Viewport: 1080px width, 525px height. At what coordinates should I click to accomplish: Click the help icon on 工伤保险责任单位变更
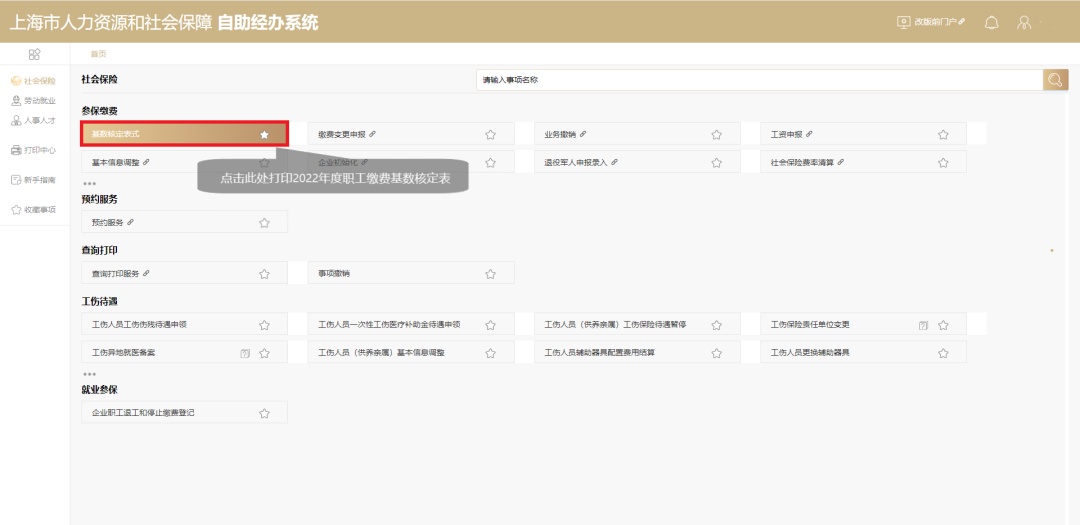(x=923, y=325)
